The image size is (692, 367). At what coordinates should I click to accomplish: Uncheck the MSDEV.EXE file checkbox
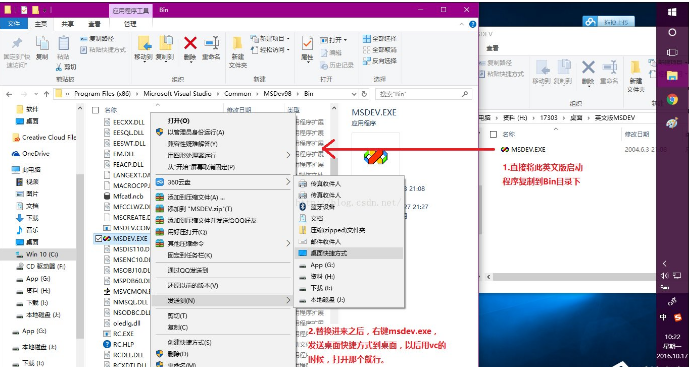coord(98,239)
